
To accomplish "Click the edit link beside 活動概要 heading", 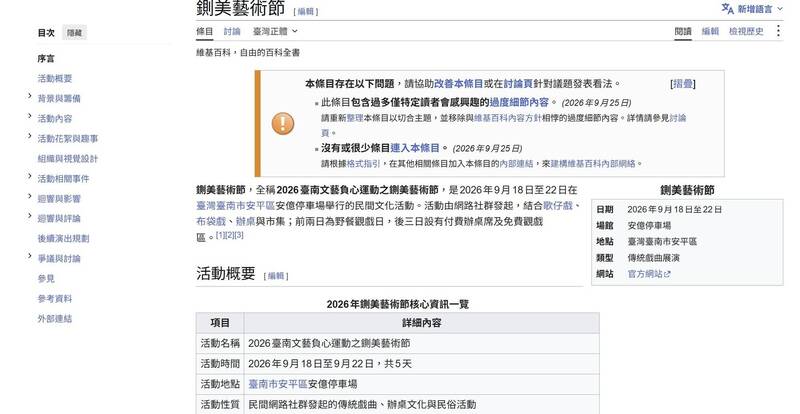I will pos(276,276).
